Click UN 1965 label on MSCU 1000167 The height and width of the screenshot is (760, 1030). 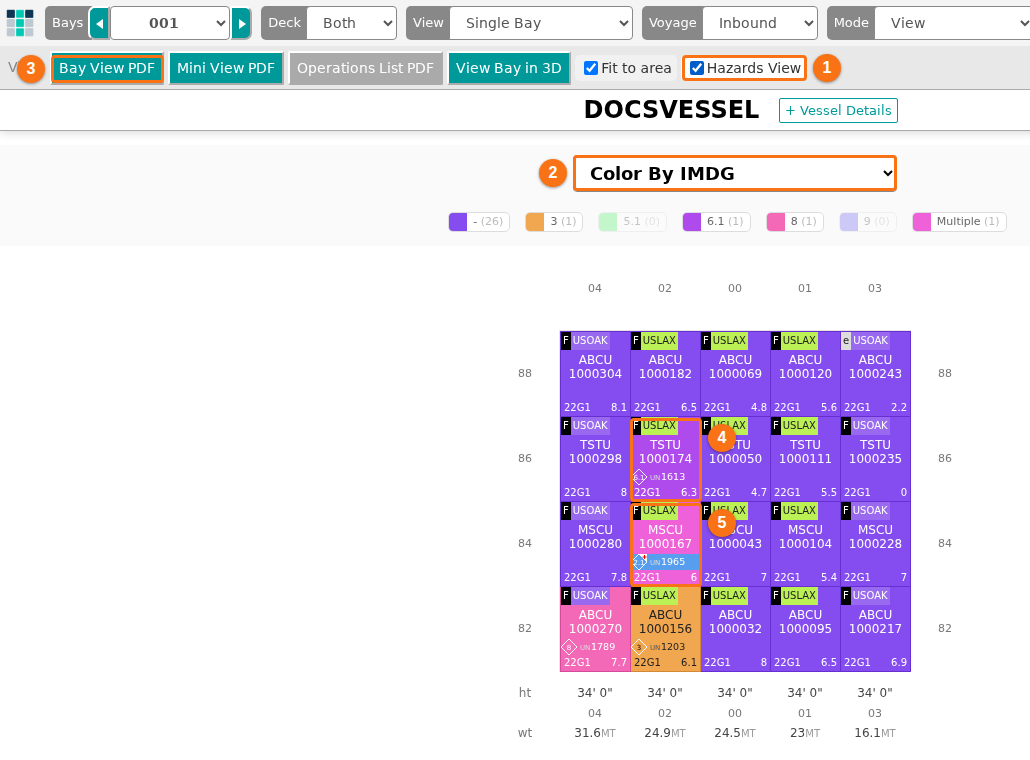(667, 562)
